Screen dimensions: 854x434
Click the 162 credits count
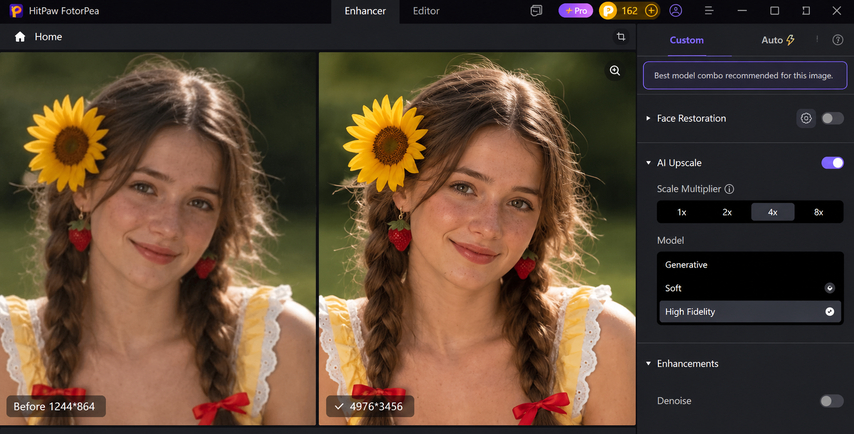pos(629,10)
